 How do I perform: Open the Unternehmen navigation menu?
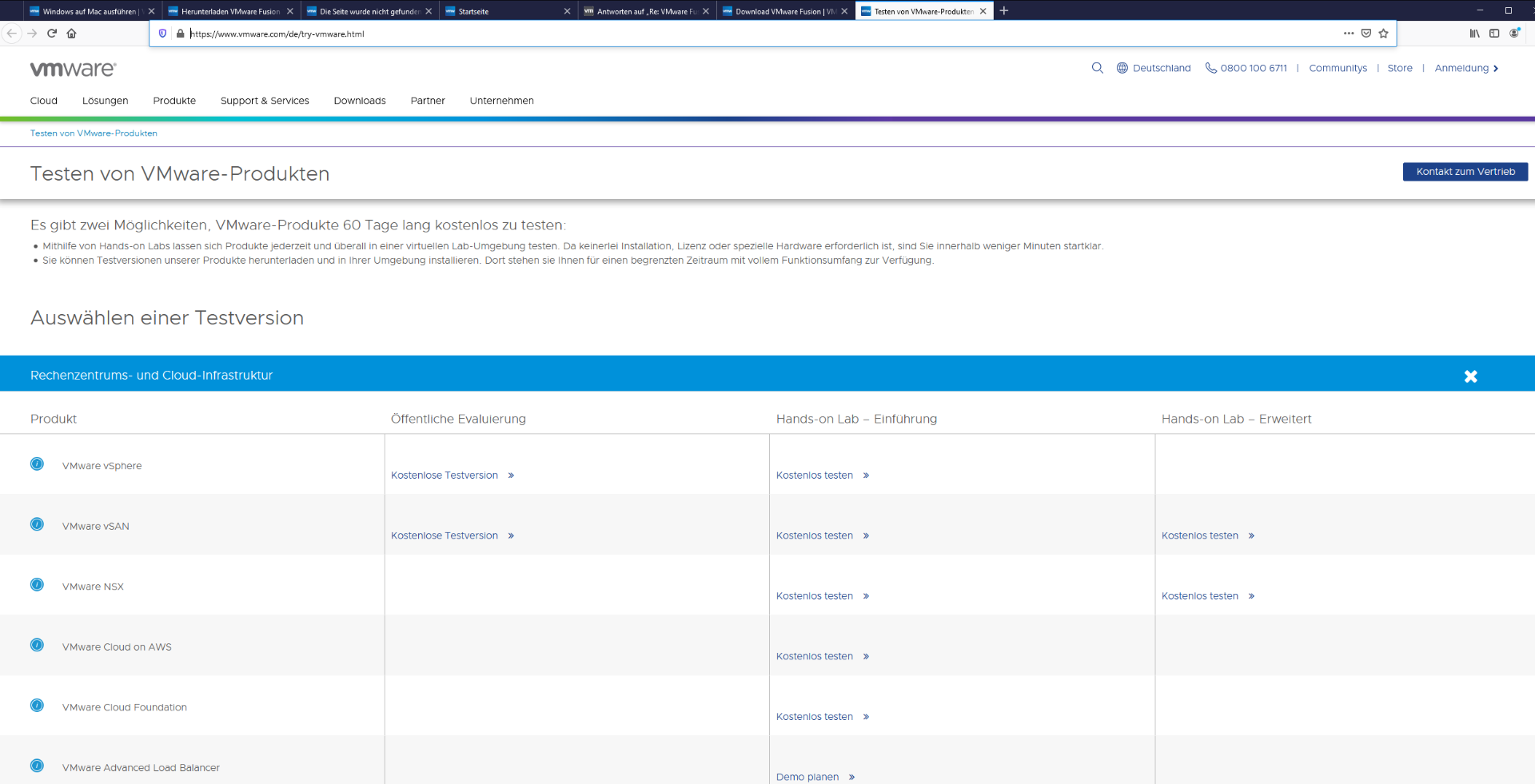point(502,101)
